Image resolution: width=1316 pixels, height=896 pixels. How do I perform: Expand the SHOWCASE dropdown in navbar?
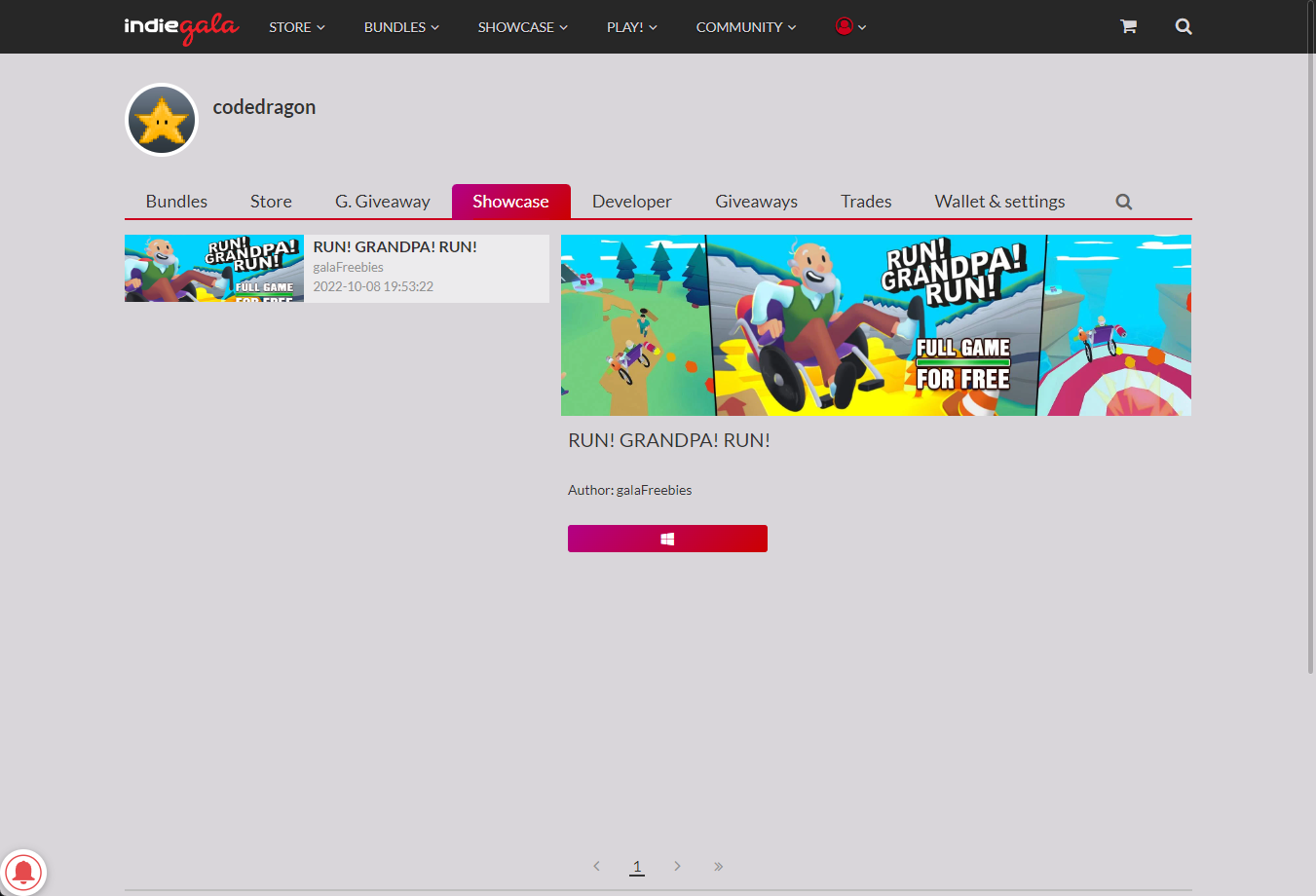coord(522,27)
